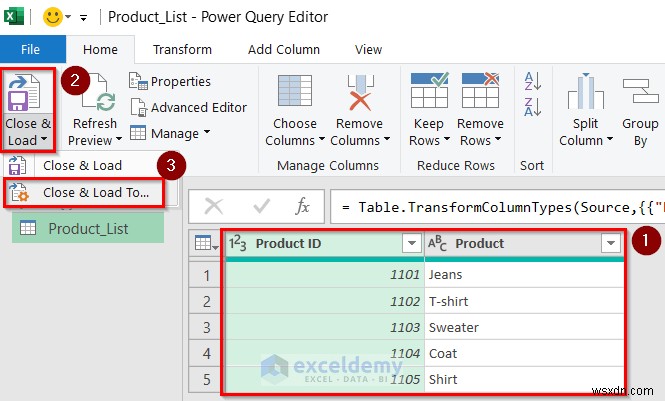Click the cell containing 1103
Viewport: 665px width, 401px height.
click(x=325, y=327)
